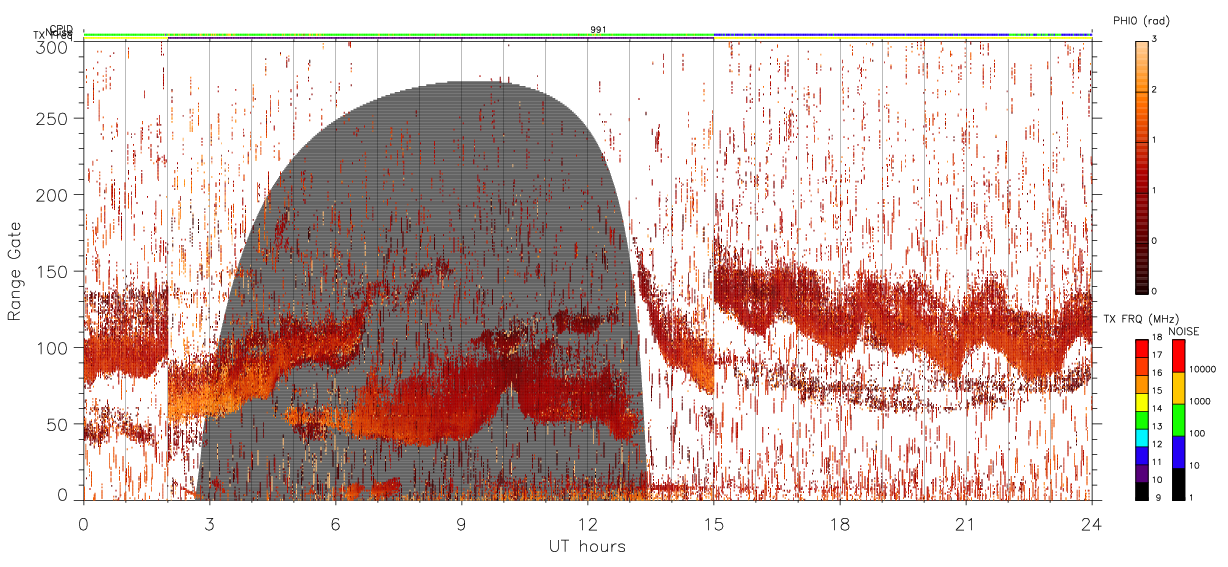Screen dimensions: 1228x567
Task: Click the 100 label on NOISE legend
Action: (x=1196, y=433)
